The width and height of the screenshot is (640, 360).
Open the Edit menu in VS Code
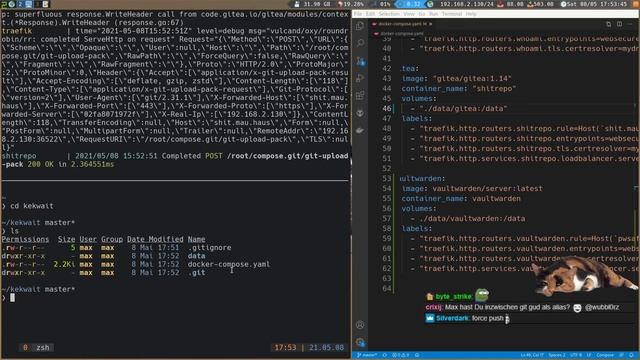(x=370, y=14)
